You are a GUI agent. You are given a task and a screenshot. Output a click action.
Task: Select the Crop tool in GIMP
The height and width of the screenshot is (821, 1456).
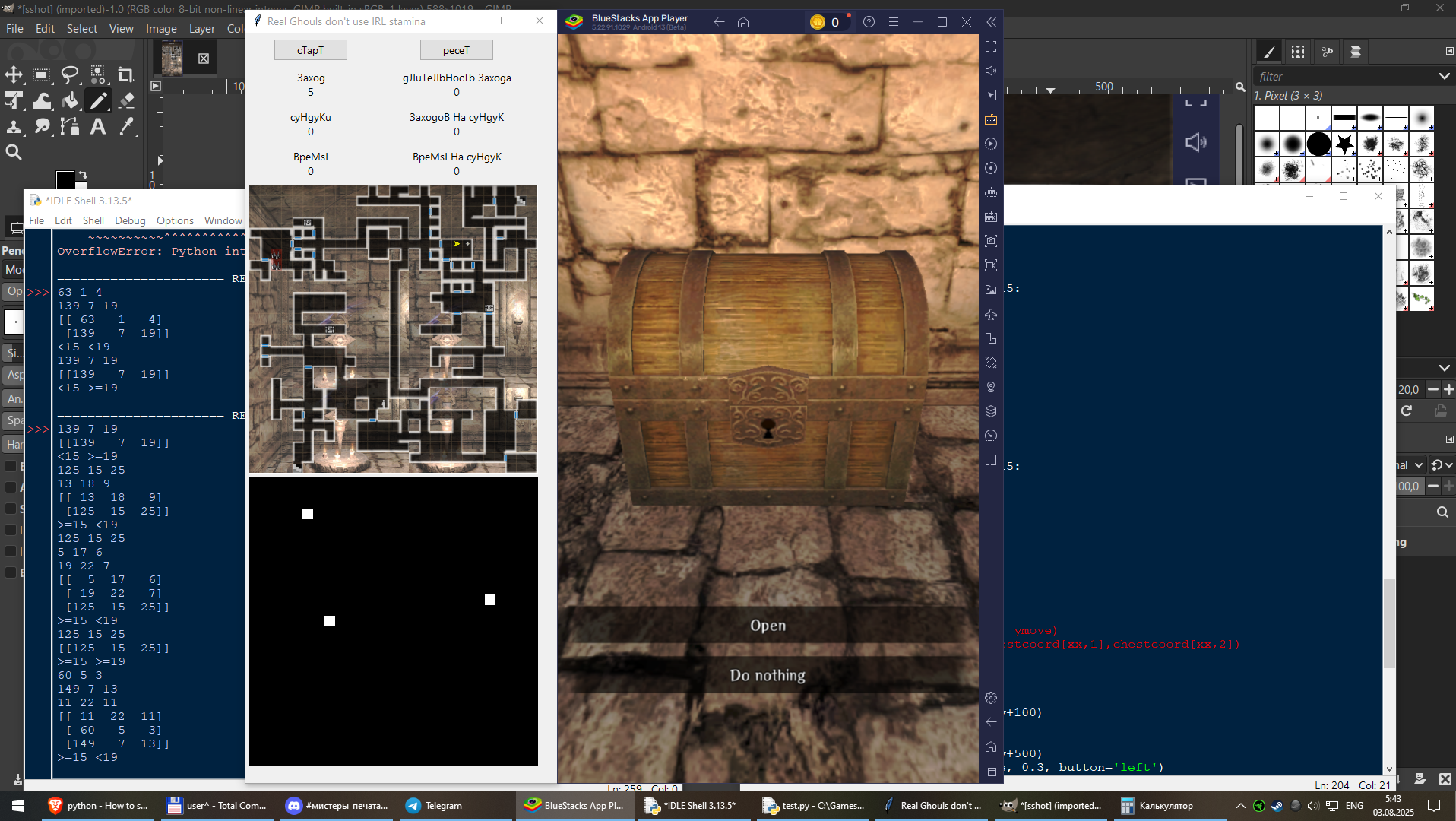click(x=126, y=74)
